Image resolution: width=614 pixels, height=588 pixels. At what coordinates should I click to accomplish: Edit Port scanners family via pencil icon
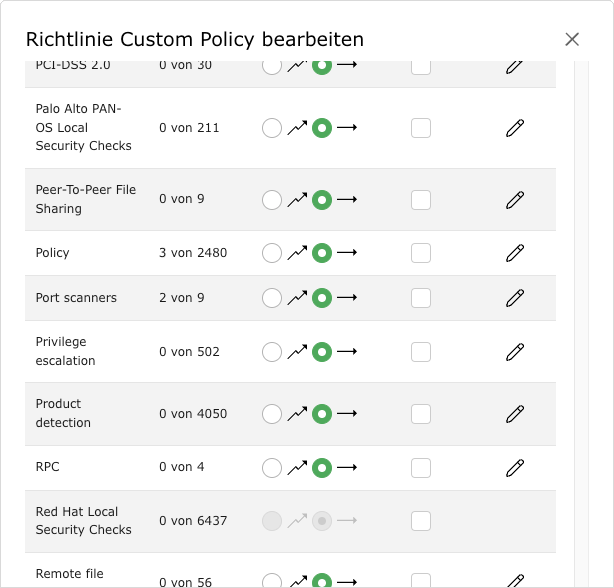(x=515, y=298)
